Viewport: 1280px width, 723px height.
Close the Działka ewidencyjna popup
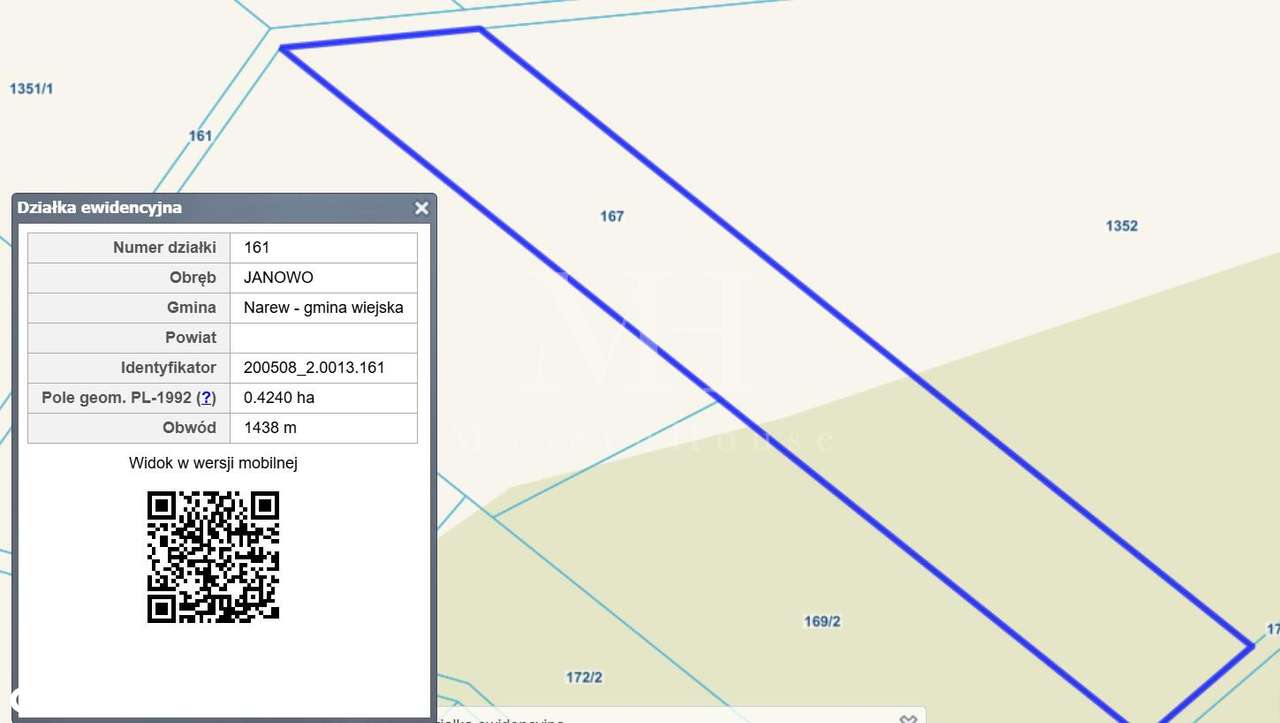tap(421, 208)
